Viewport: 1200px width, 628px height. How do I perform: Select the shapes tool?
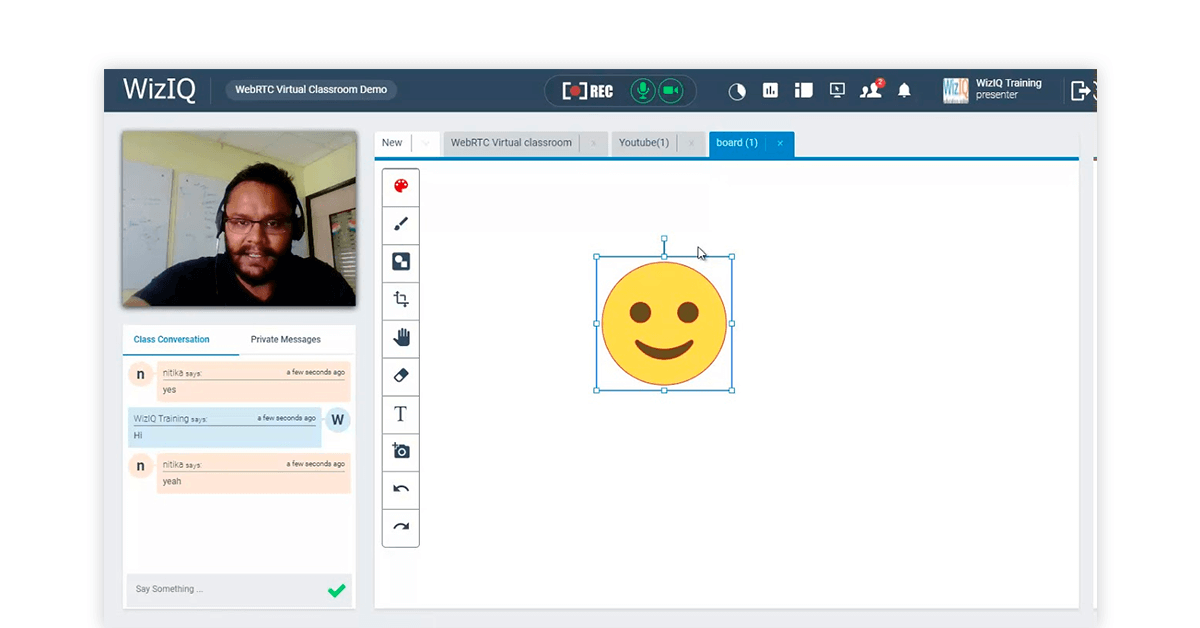point(401,262)
